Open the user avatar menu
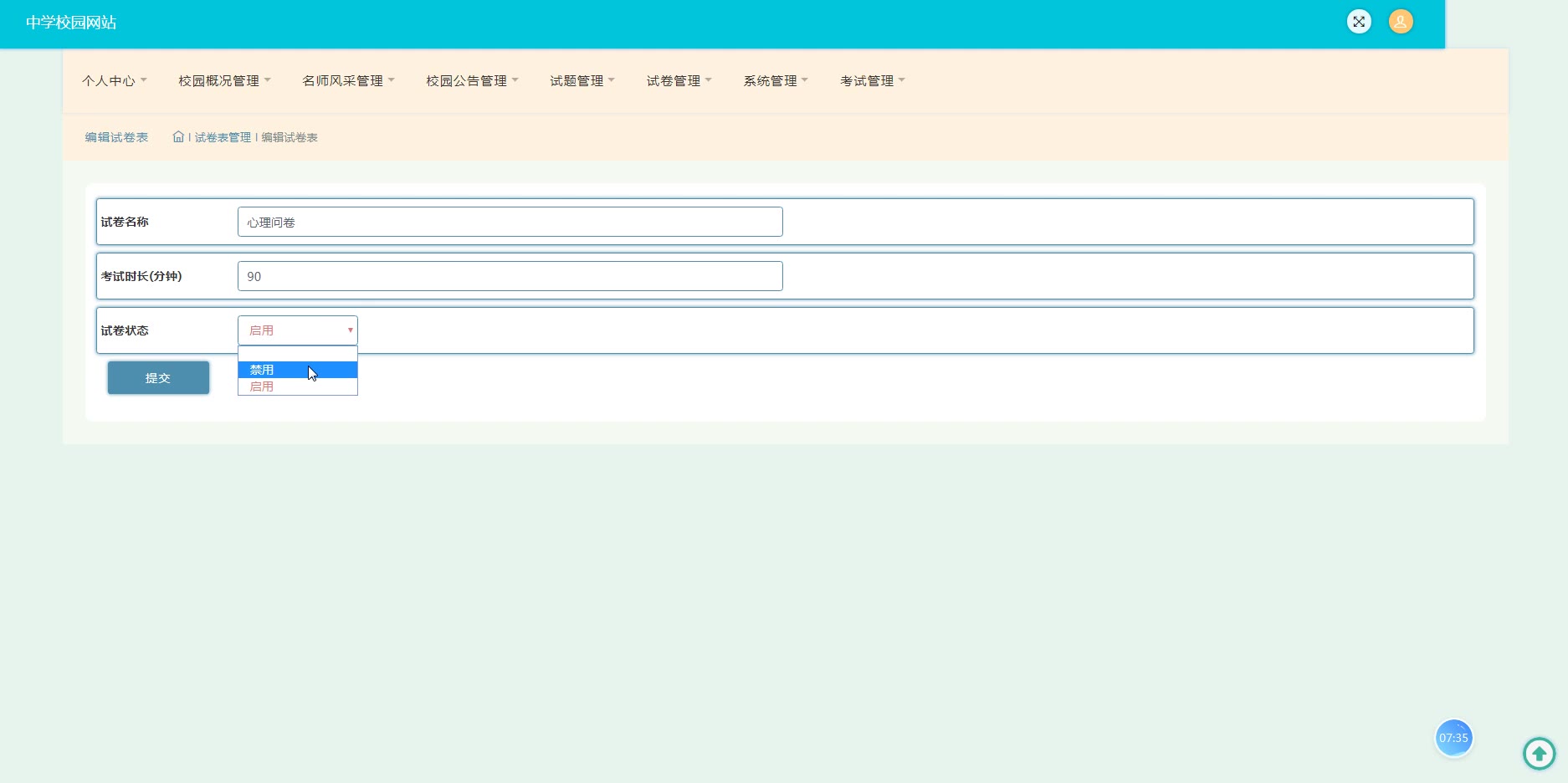 click(x=1401, y=22)
